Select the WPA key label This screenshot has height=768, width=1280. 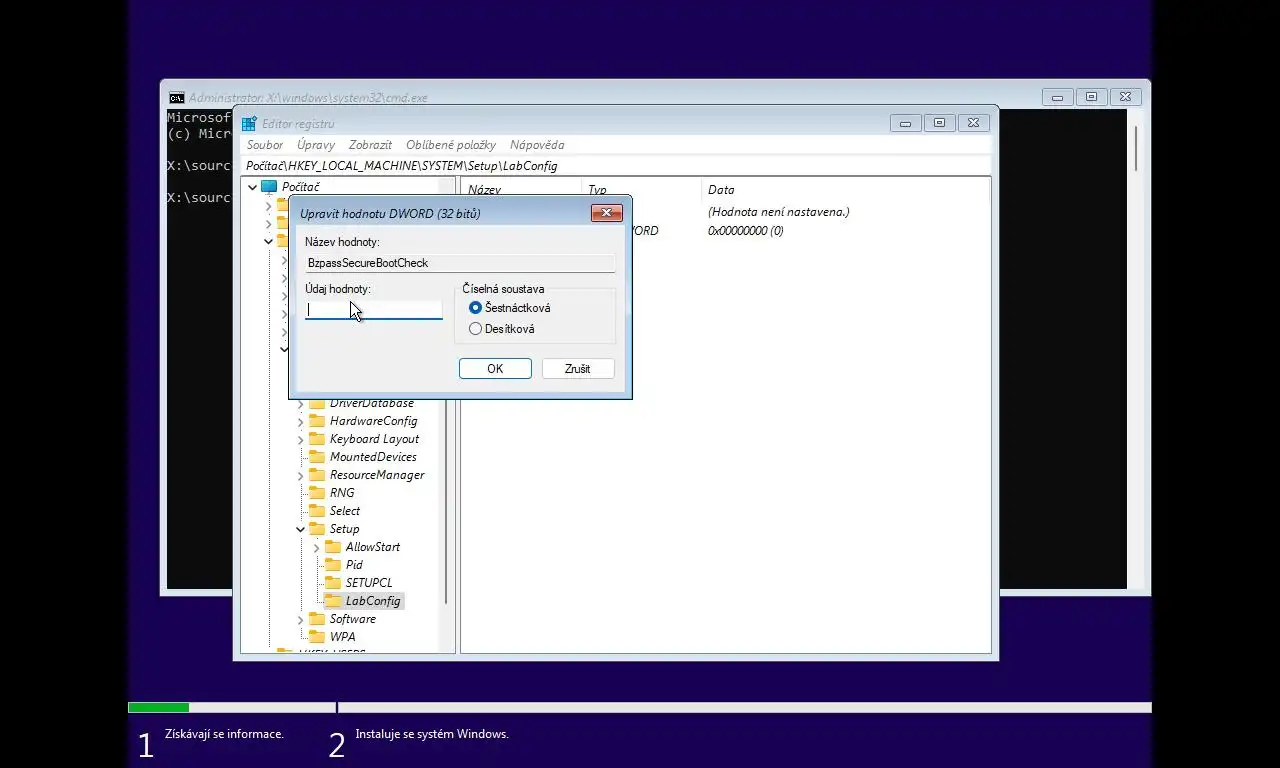click(x=342, y=637)
